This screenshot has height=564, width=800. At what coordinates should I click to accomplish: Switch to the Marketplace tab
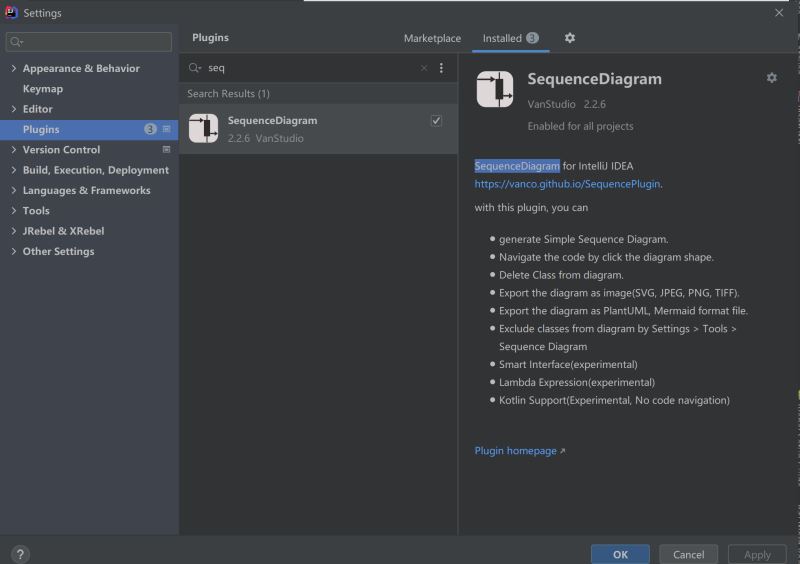[432, 38]
